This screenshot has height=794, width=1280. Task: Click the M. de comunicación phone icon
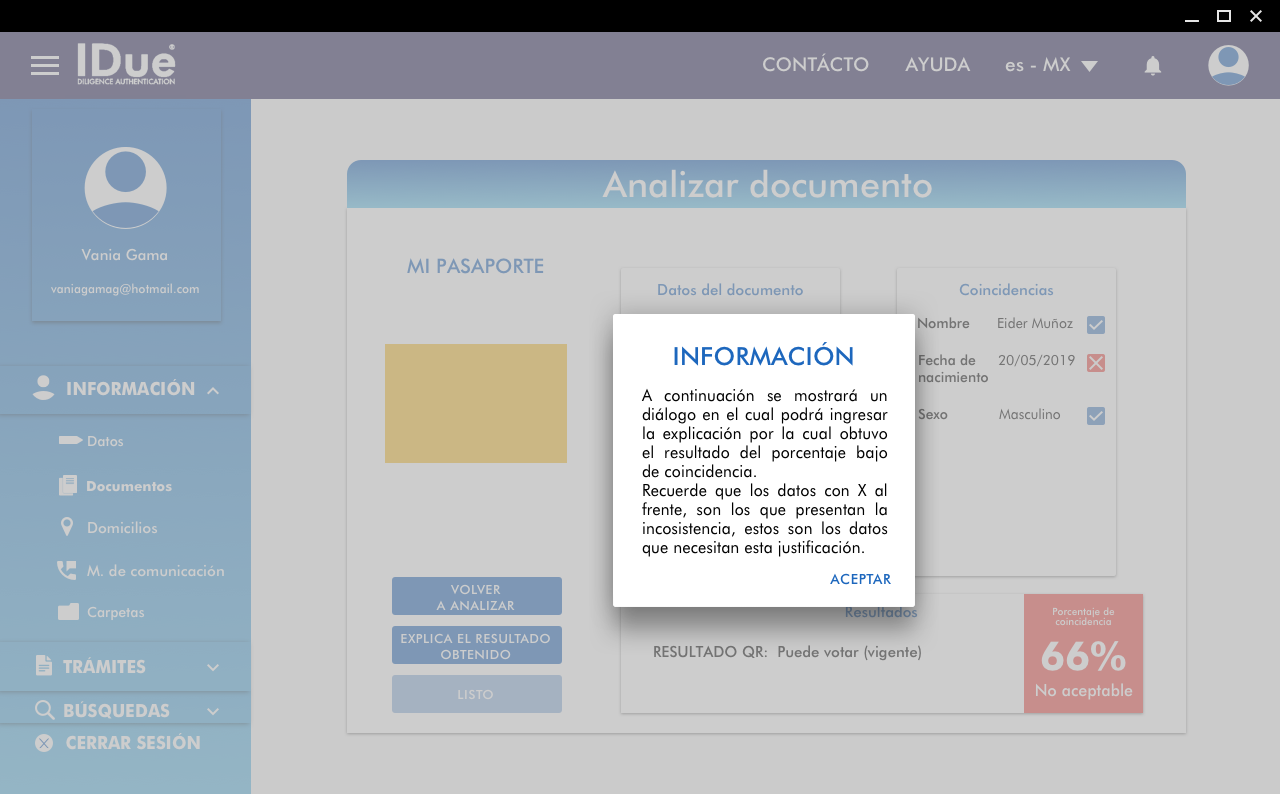pos(67,570)
